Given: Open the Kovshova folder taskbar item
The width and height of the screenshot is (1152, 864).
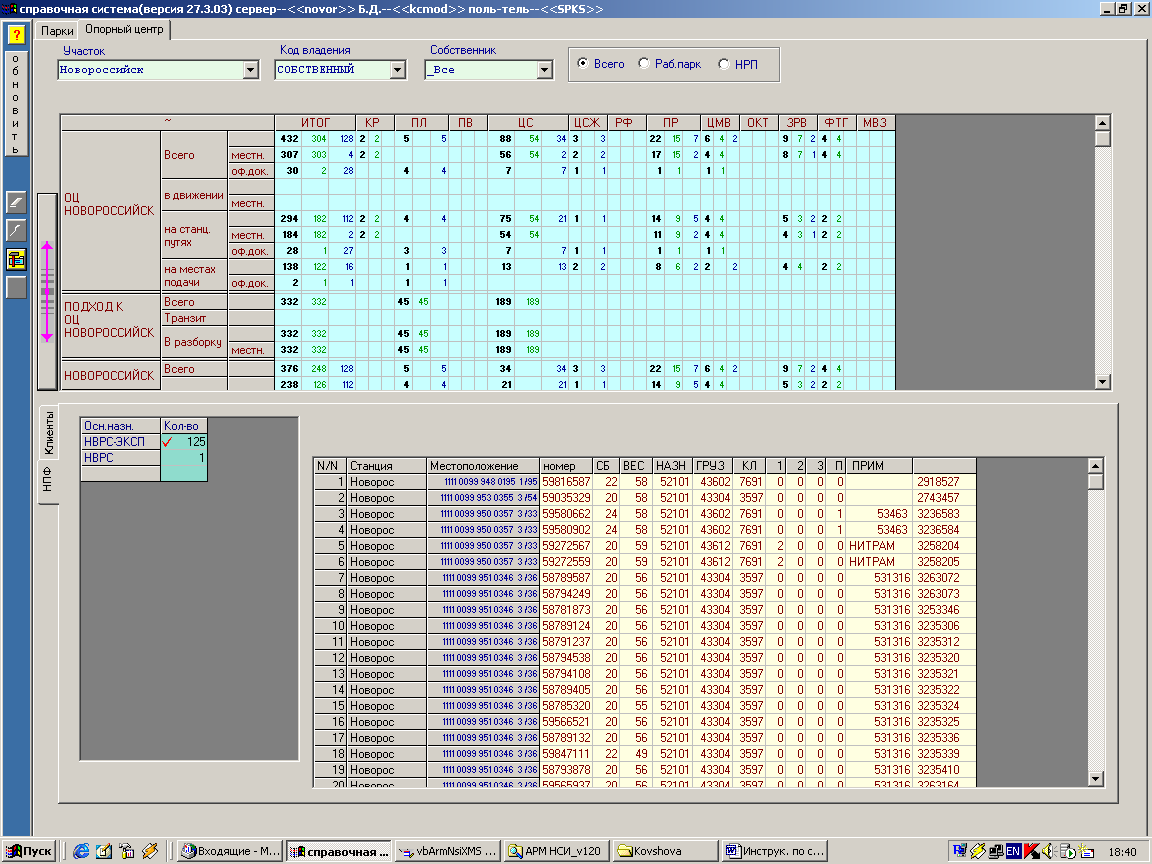Looking at the screenshot, I should click(x=664, y=852).
